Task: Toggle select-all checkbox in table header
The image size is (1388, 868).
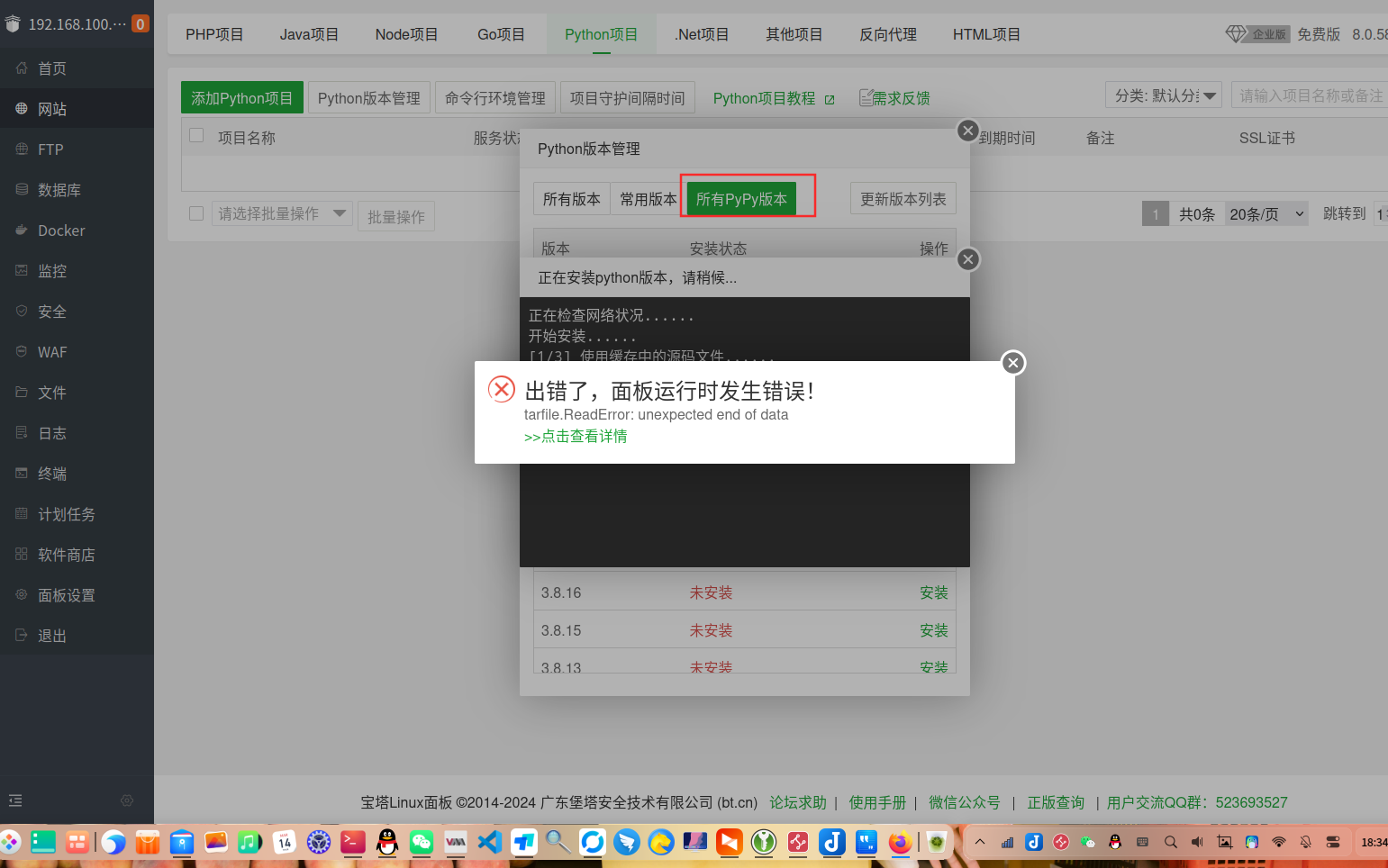Action: pyautogui.click(x=196, y=135)
